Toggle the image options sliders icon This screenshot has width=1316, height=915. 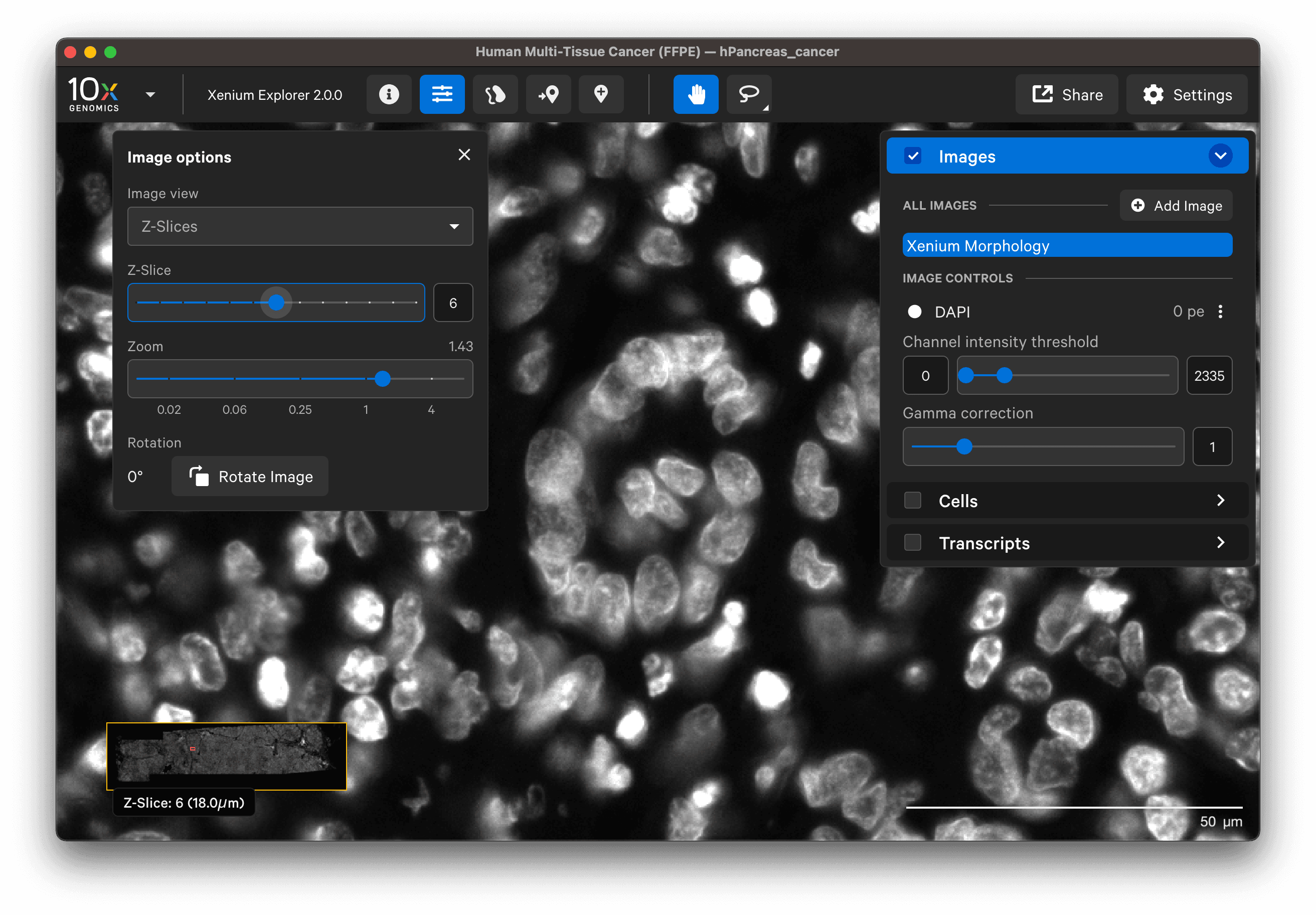(x=442, y=94)
